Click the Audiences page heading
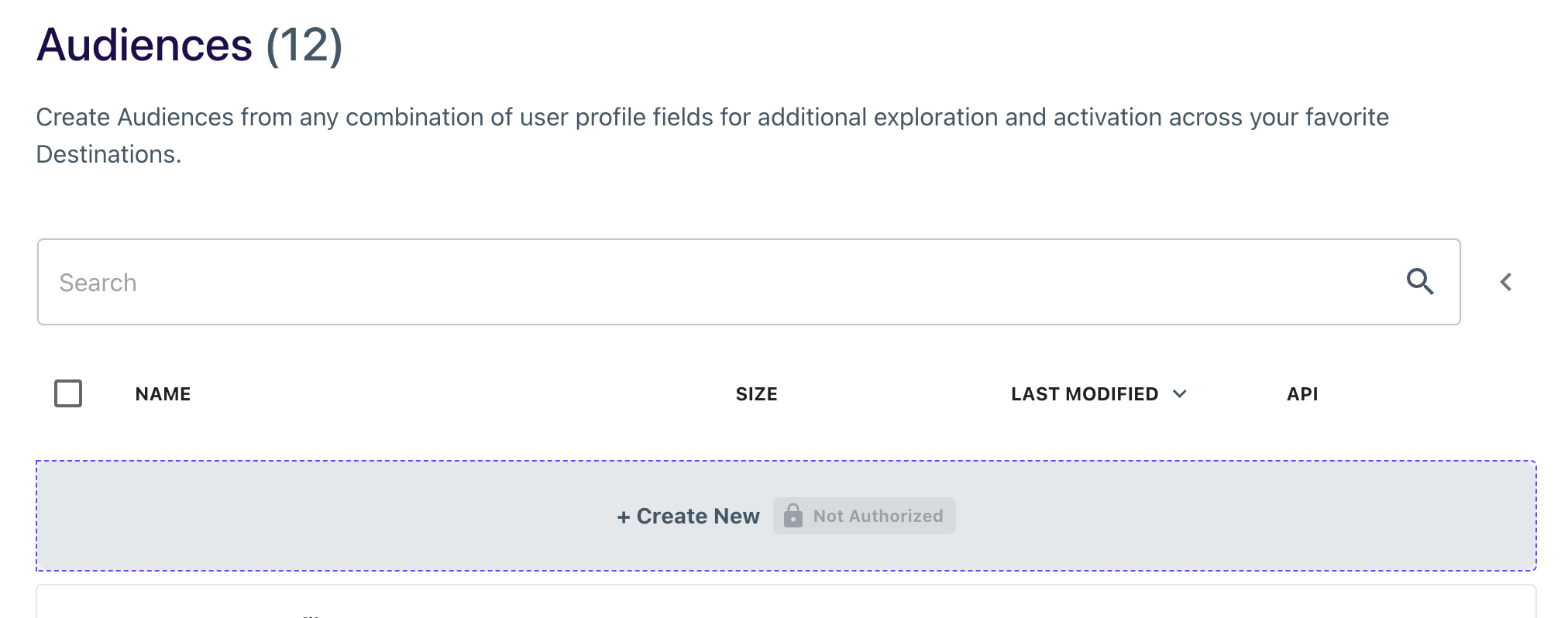This screenshot has height=618, width=1568. (145, 44)
